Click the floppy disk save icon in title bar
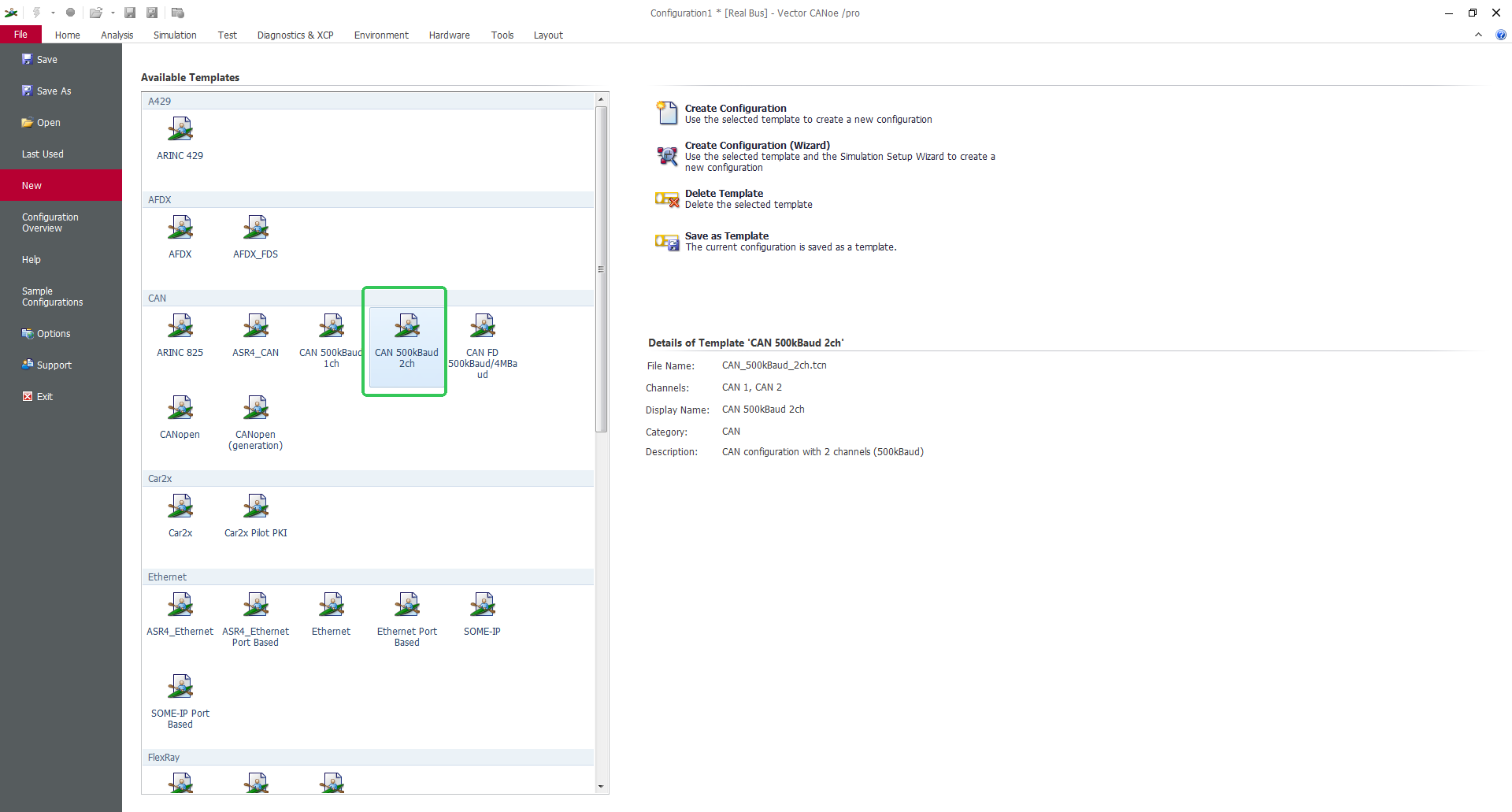The height and width of the screenshot is (812, 1512). tap(130, 13)
